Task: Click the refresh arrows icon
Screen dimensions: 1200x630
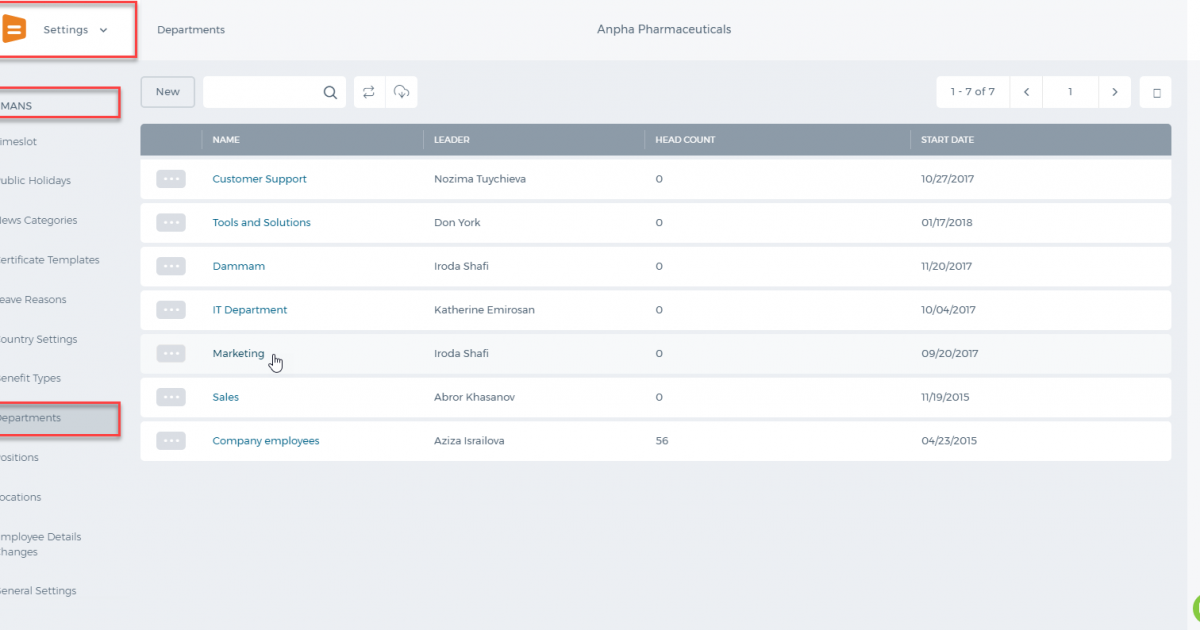Action: tap(369, 92)
